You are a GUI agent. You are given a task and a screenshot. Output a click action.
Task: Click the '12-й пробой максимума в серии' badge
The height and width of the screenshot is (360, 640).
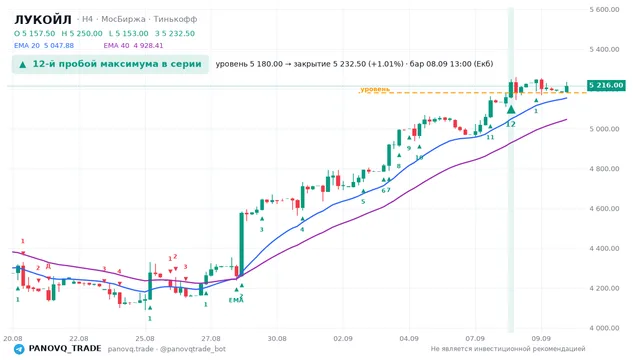(x=110, y=64)
